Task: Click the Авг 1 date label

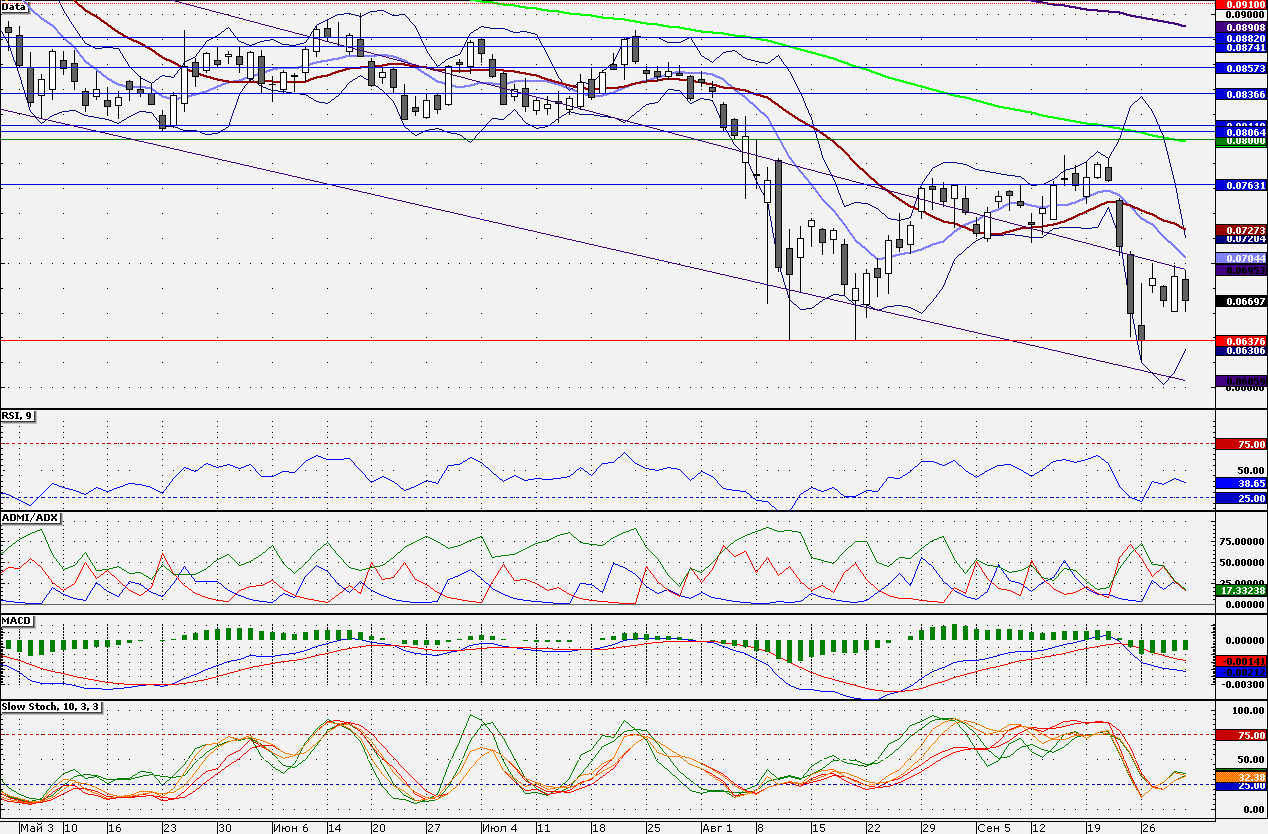Action: pos(716,828)
